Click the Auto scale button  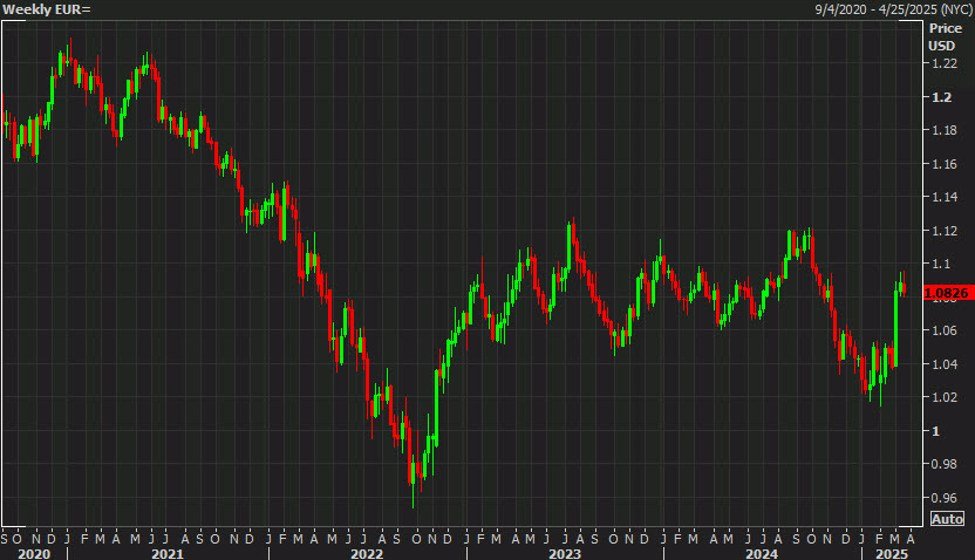pos(947,518)
